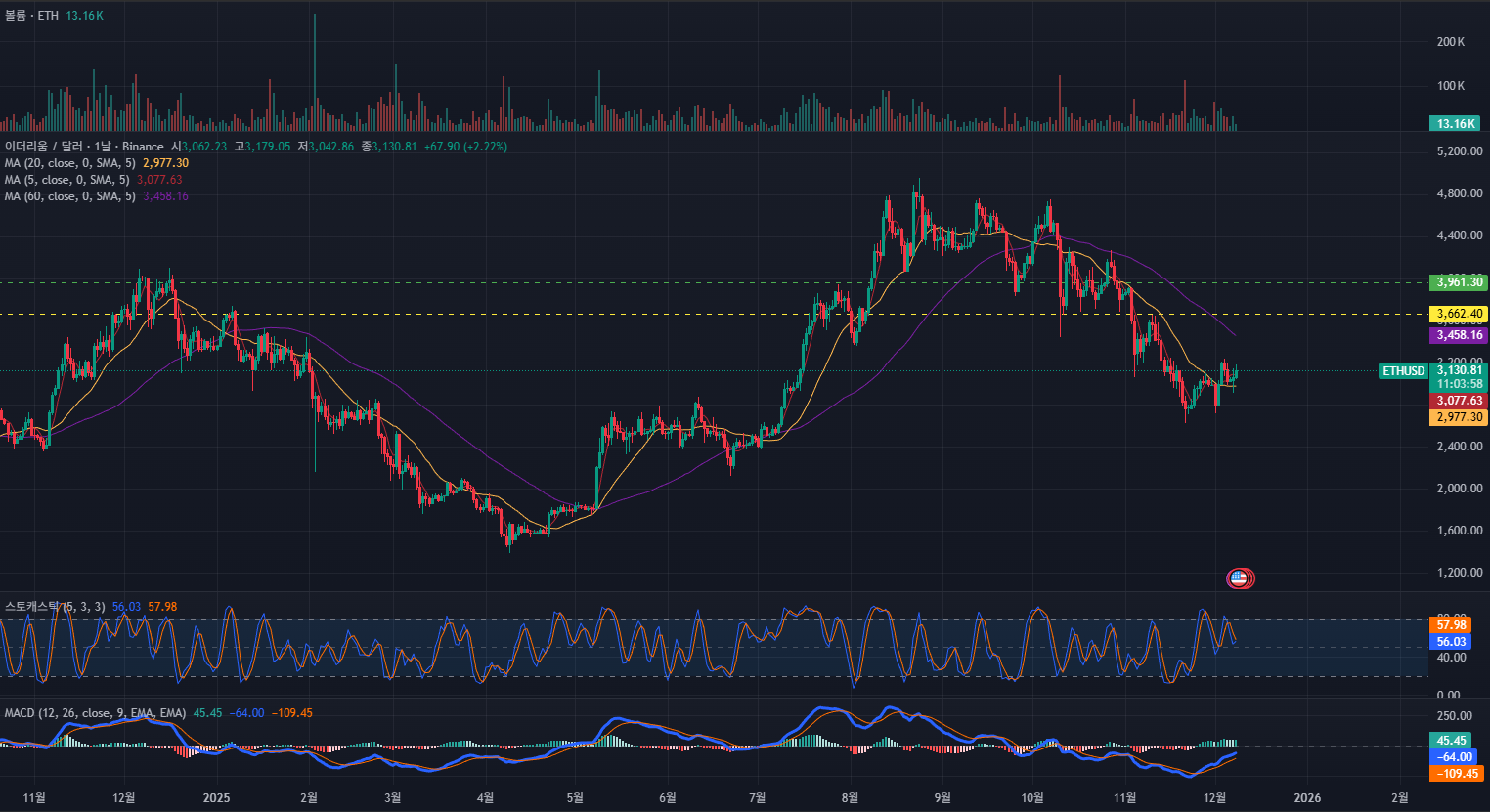This screenshot has height=812, width=1490.
Task: Click the open value 시3,062.23 in legend
Action: pos(198,147)
